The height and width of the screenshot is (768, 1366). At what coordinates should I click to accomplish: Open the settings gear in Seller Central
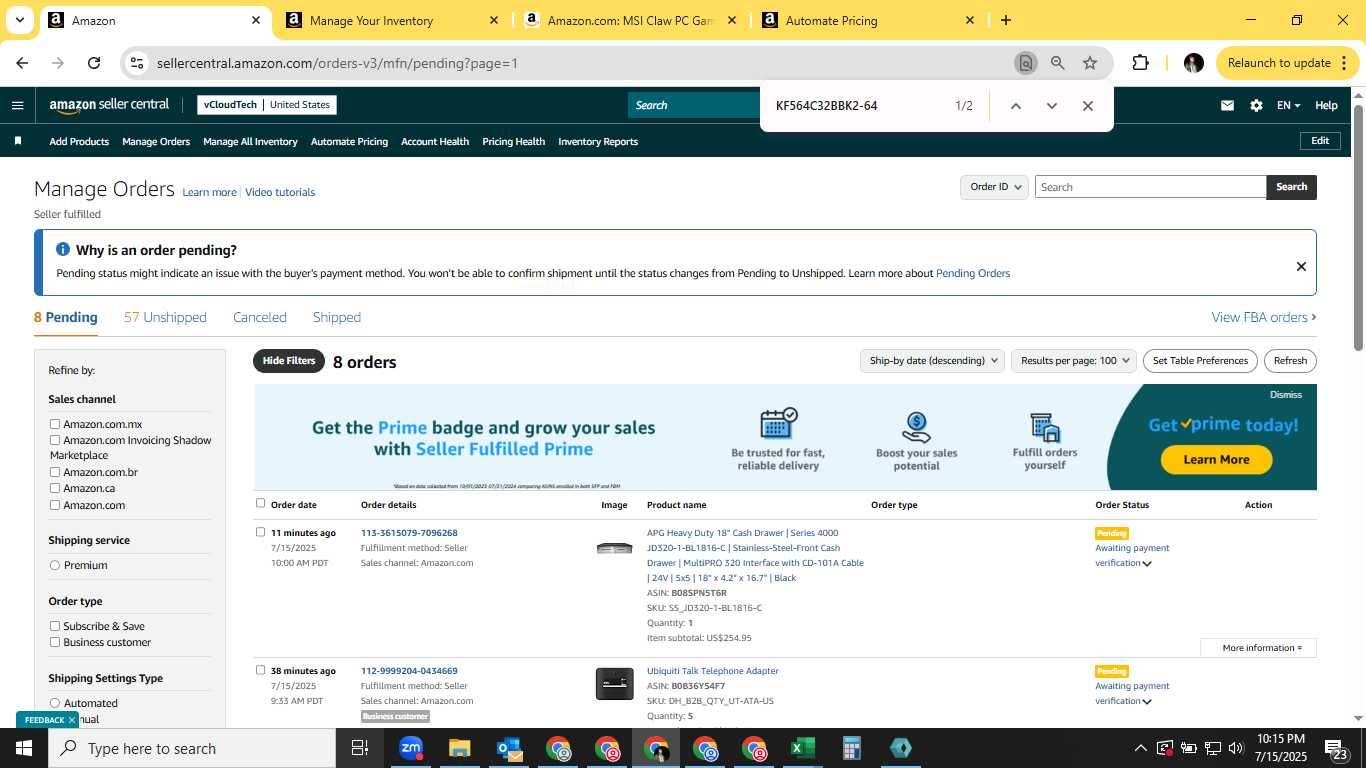(x=1256, y=105)
